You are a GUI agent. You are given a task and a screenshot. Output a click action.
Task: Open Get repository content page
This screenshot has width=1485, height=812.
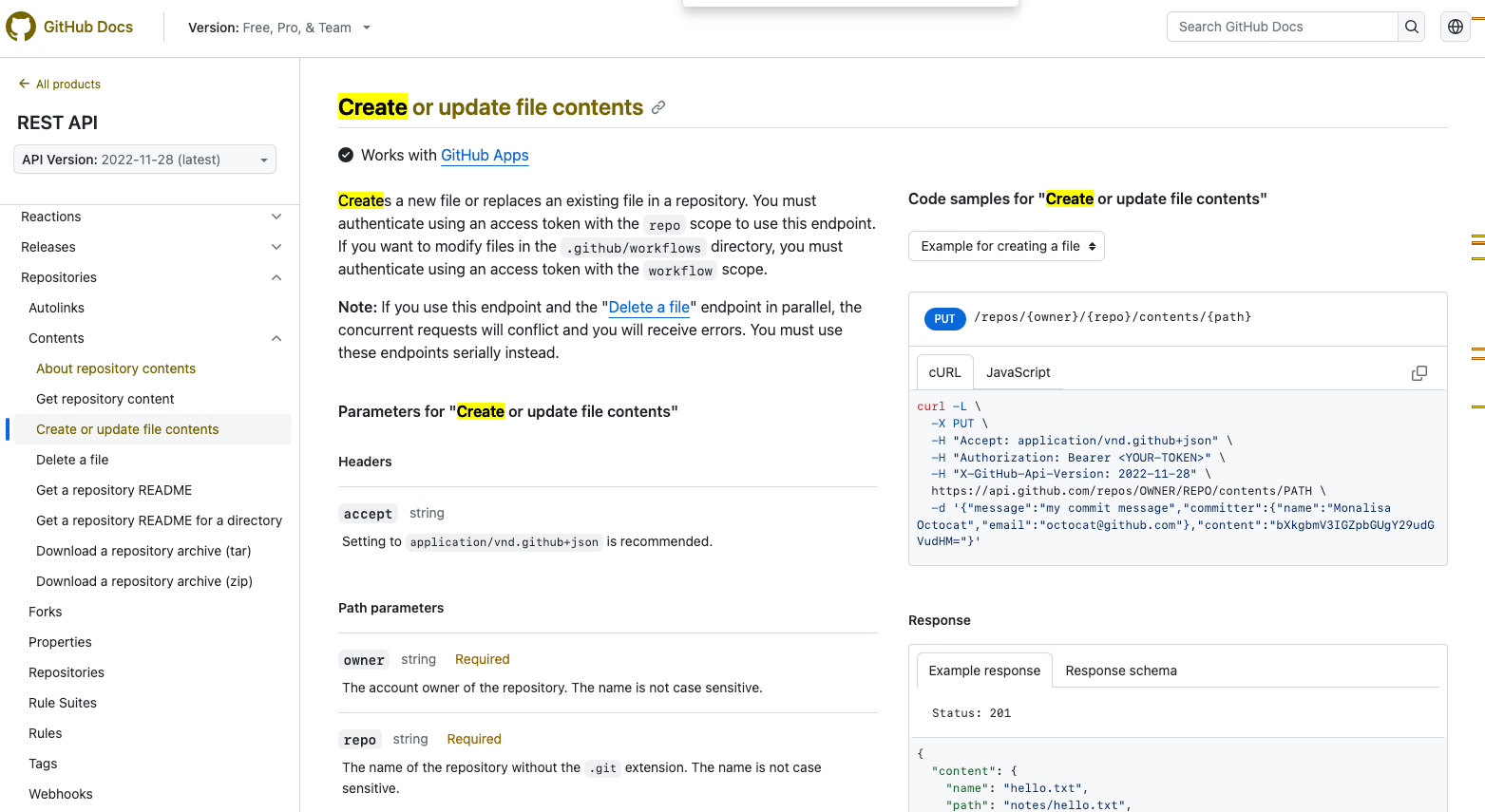(105, 399)
